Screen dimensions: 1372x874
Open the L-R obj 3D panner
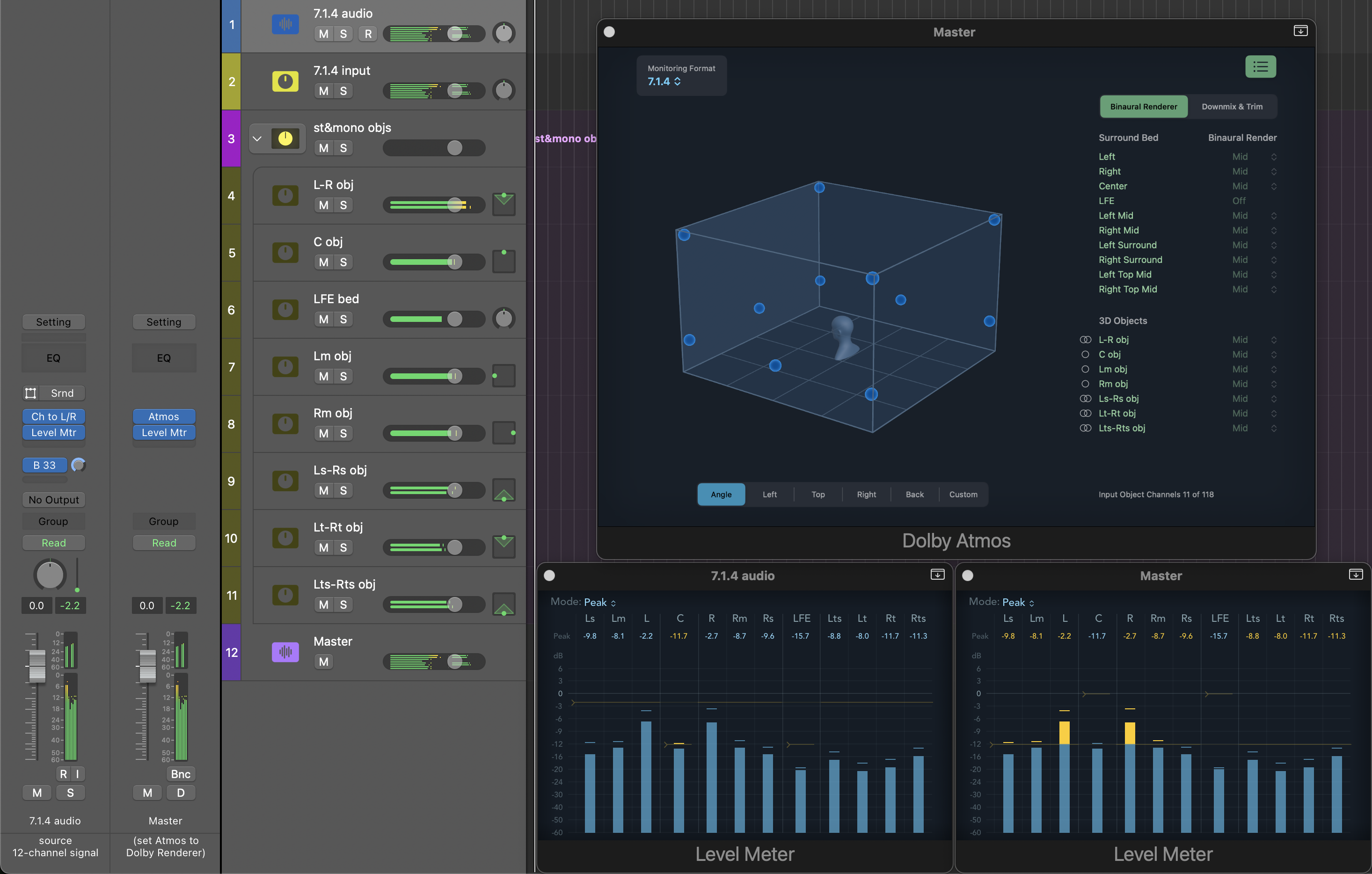pos(504,204)
